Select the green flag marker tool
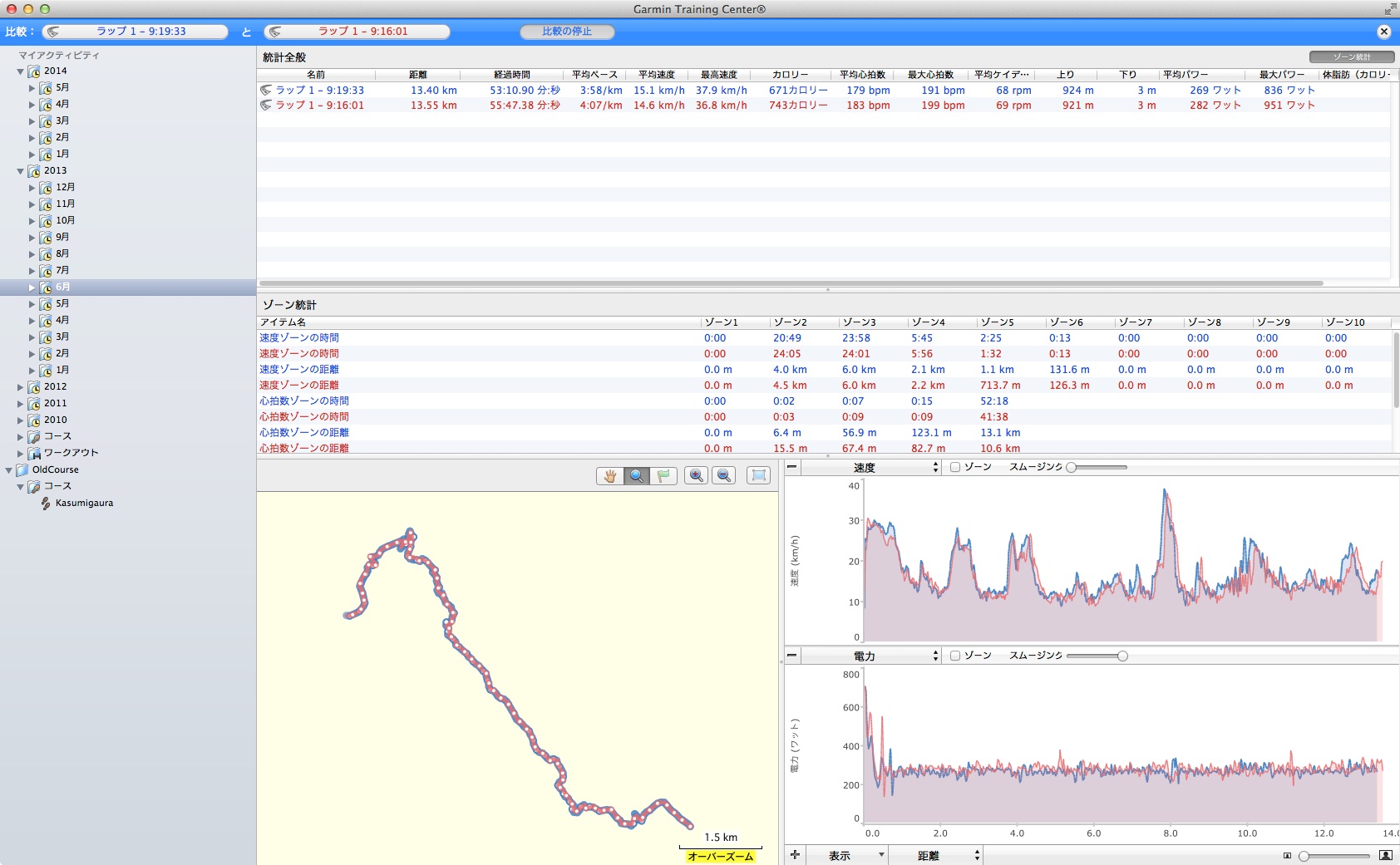 pyautogui.click(x=663, y=475)
